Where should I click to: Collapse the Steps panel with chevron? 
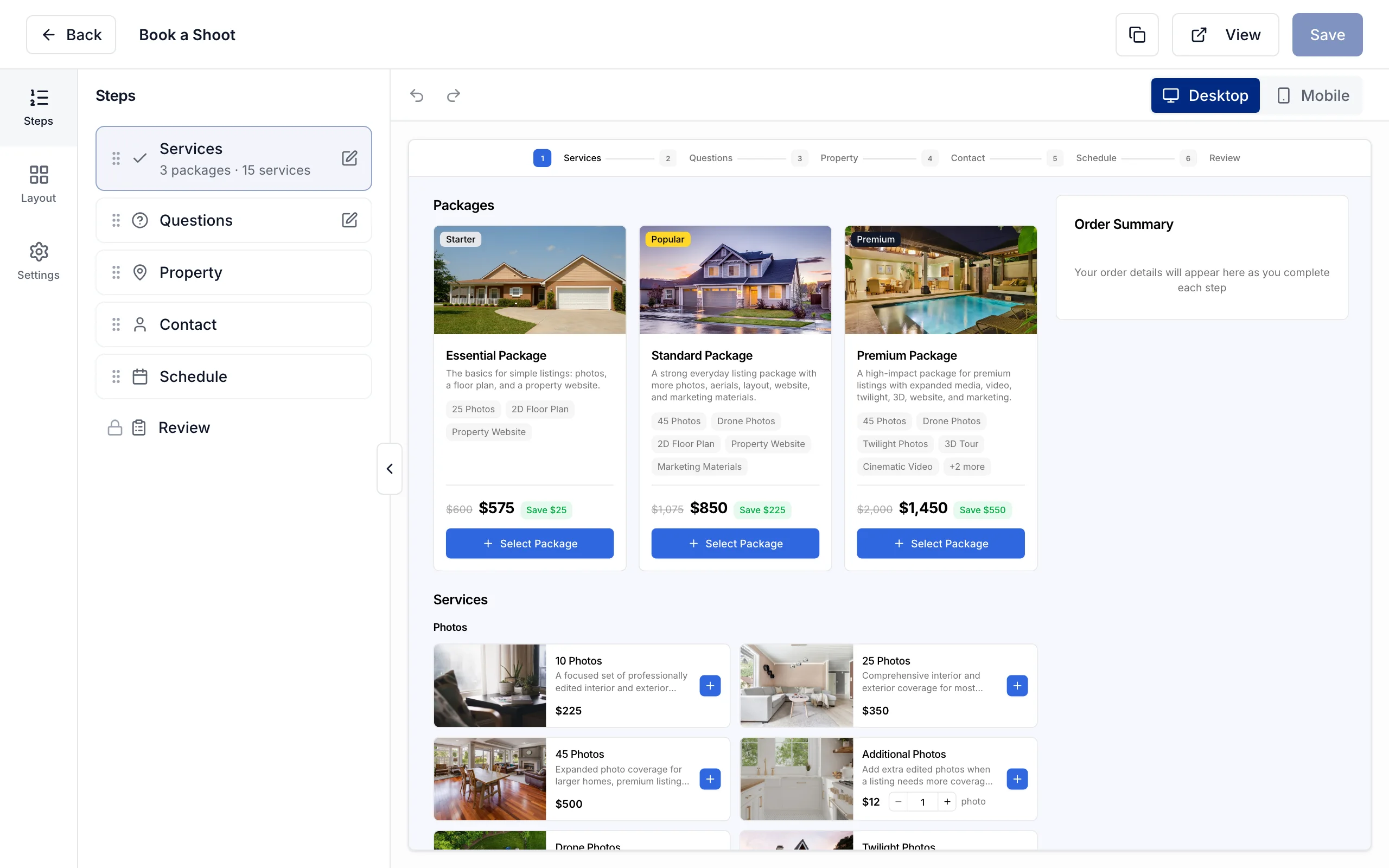click(390, 468)
